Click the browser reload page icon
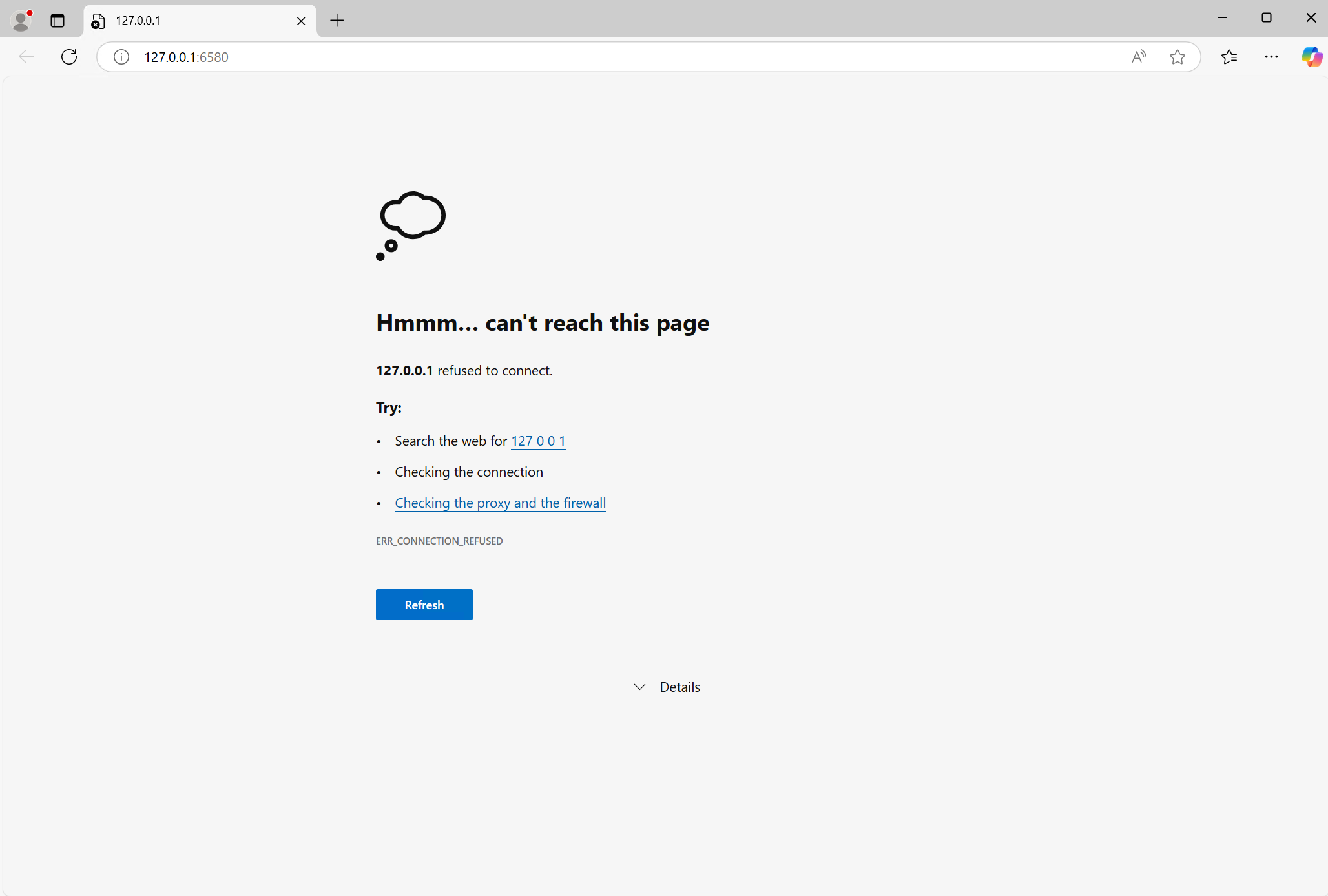This screenshot has width=1328, height=896. [69, 57]
